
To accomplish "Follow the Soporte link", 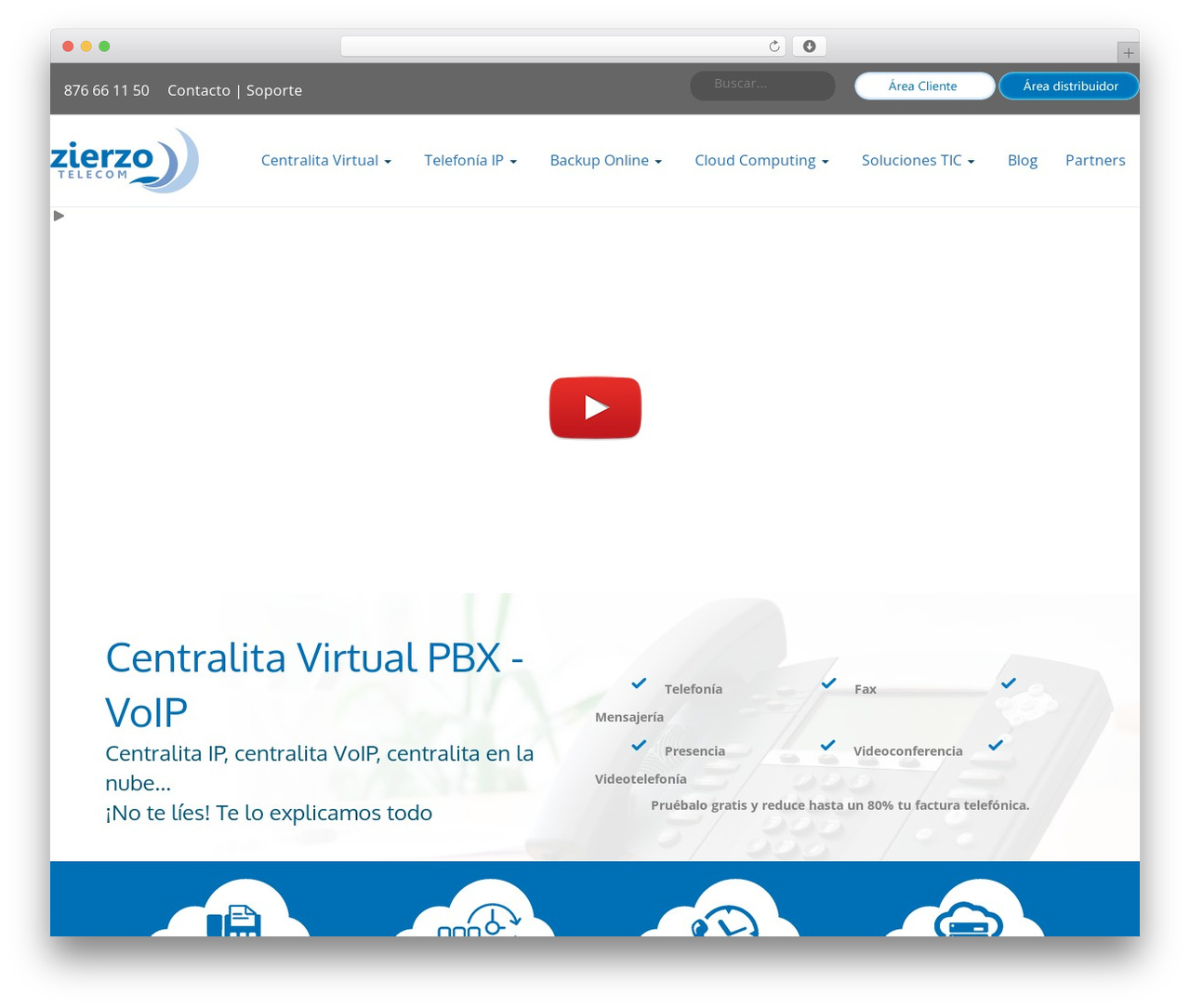I will point(274,90).
